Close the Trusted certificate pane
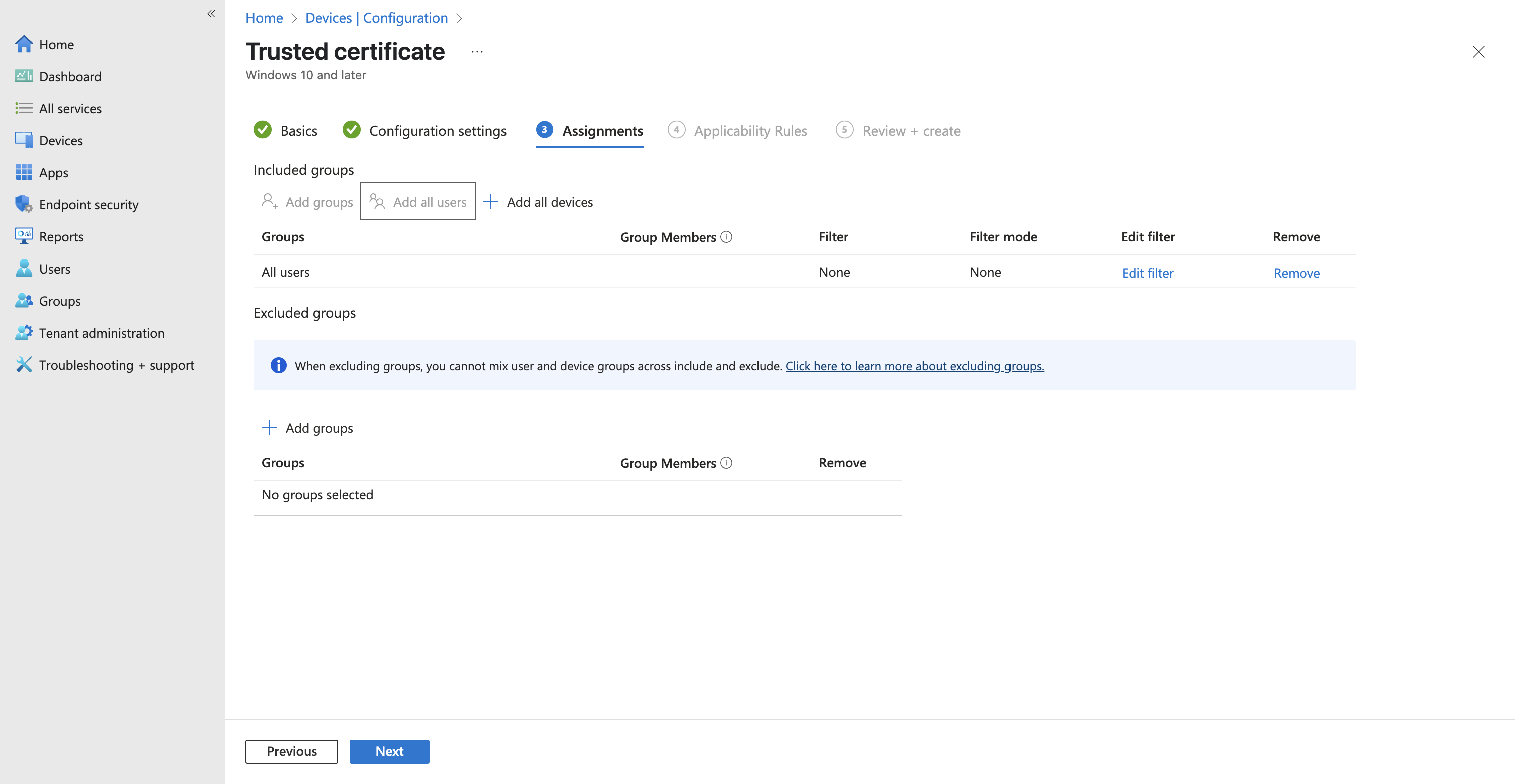This screenshot has width=1515, height=784. (x=1478, y=52)
